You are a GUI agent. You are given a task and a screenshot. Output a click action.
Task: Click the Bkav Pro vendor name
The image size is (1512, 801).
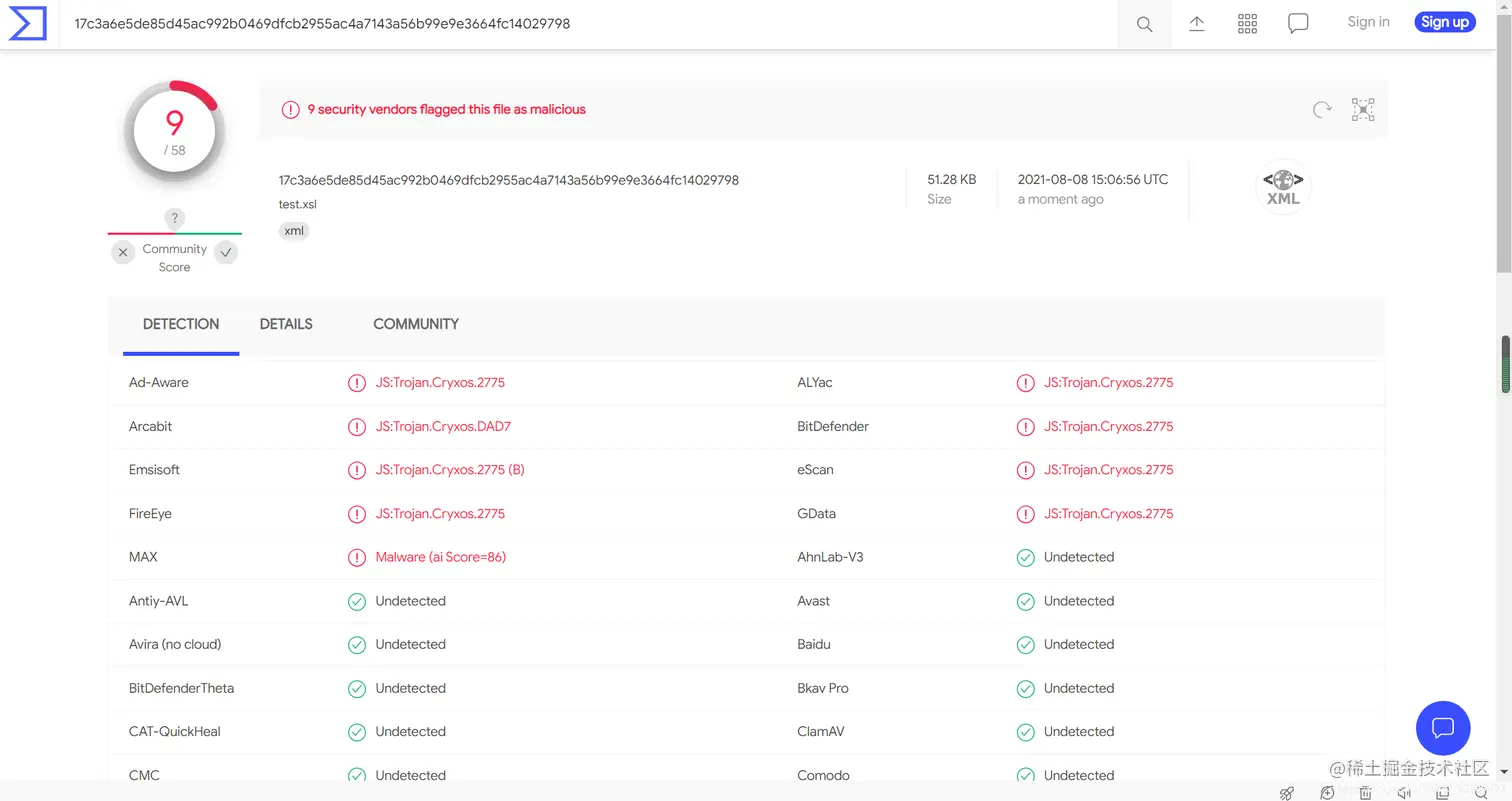[x=823, y=688]
